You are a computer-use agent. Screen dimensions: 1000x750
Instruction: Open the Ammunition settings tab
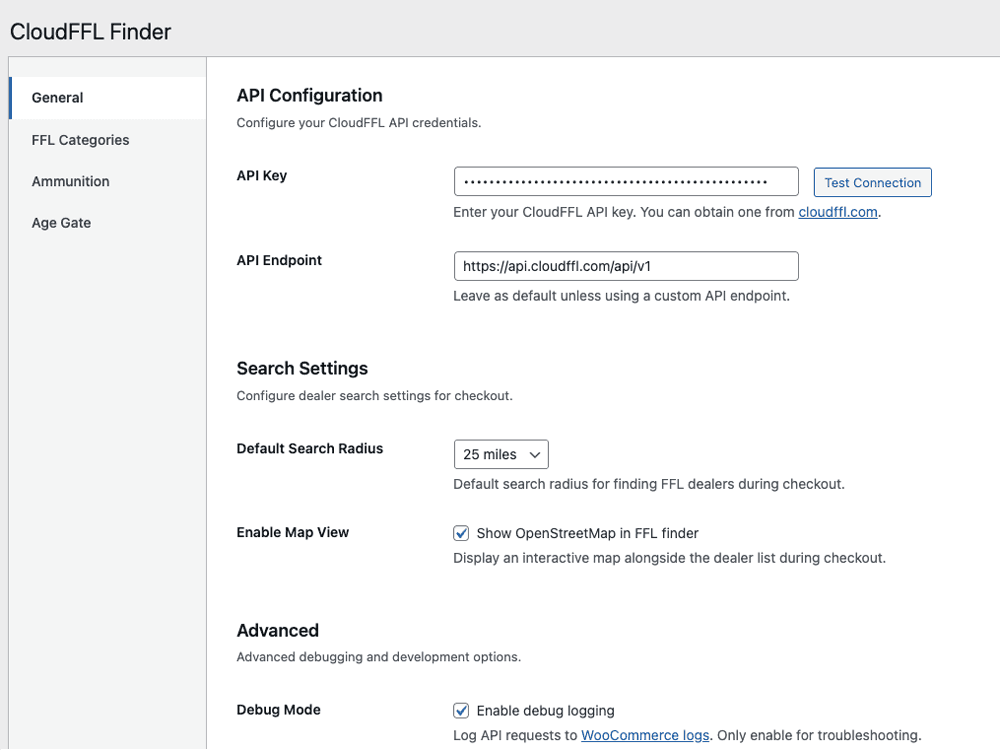pyautogui.click(x=70, y=181)
